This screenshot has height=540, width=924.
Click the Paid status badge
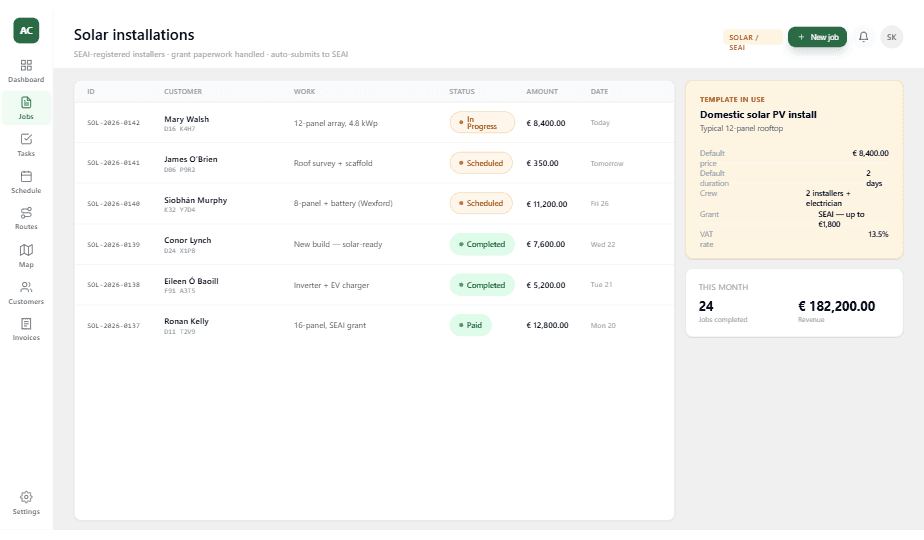[x=470, y=325]
